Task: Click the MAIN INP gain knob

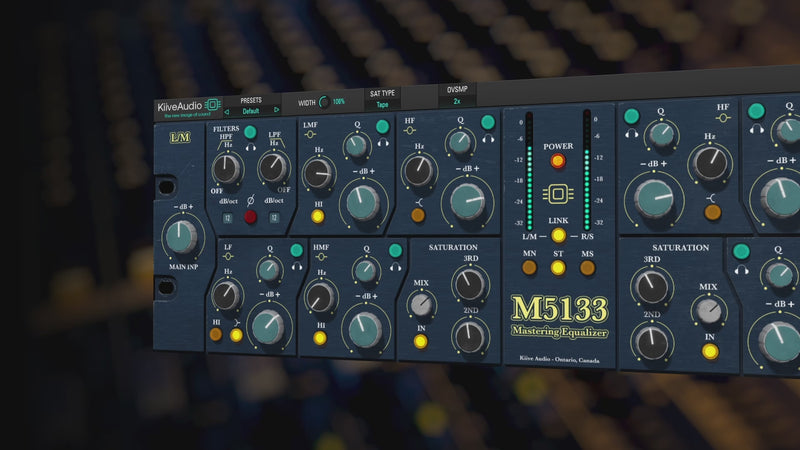Action: 181,238
